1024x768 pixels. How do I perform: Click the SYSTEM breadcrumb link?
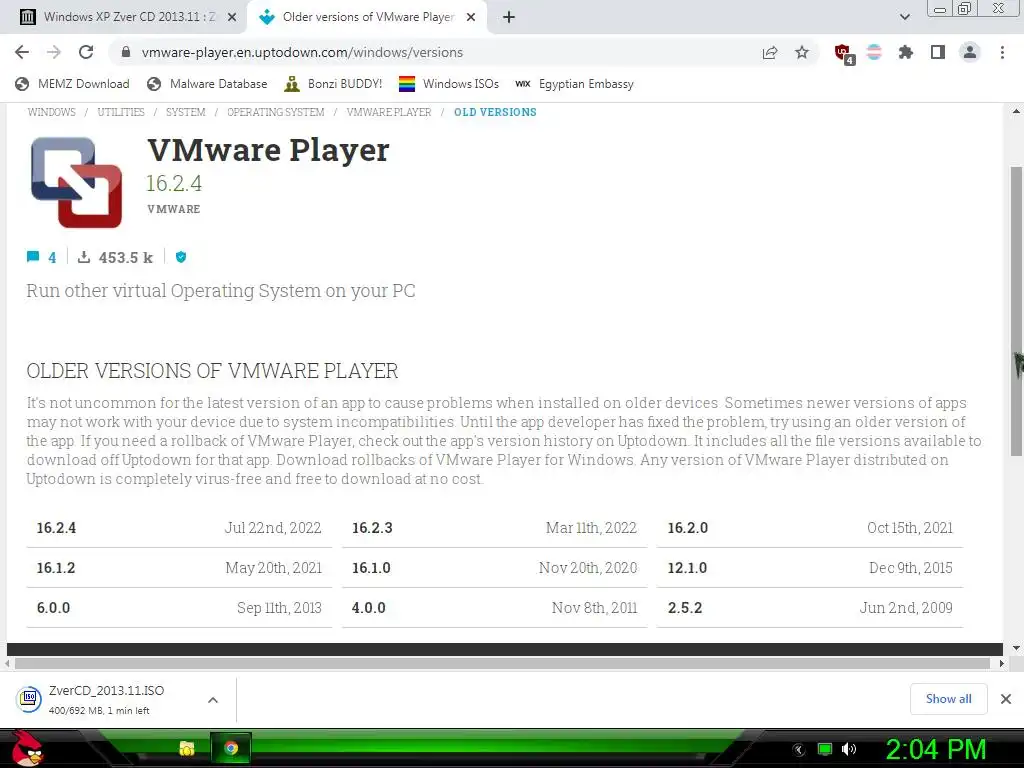[185, 112]
